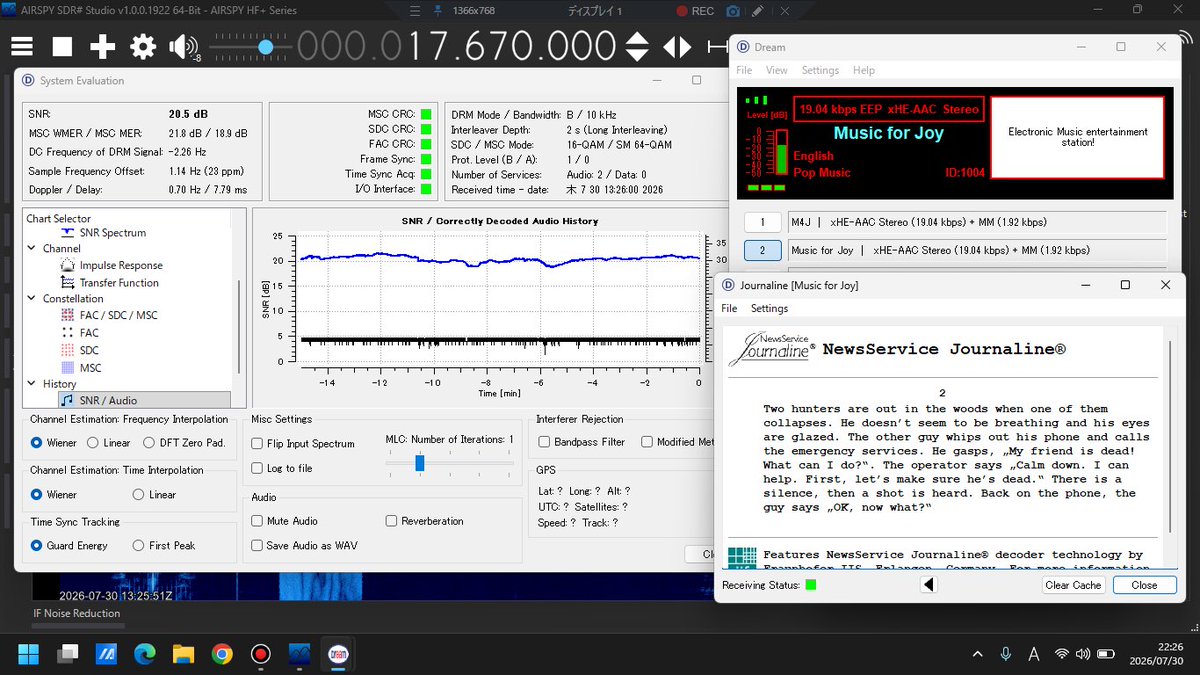Enable Flip Input Spectrum checkbox
Image resolution: width=1200 pixels, height=675 pixels.
tap(303, 444)
